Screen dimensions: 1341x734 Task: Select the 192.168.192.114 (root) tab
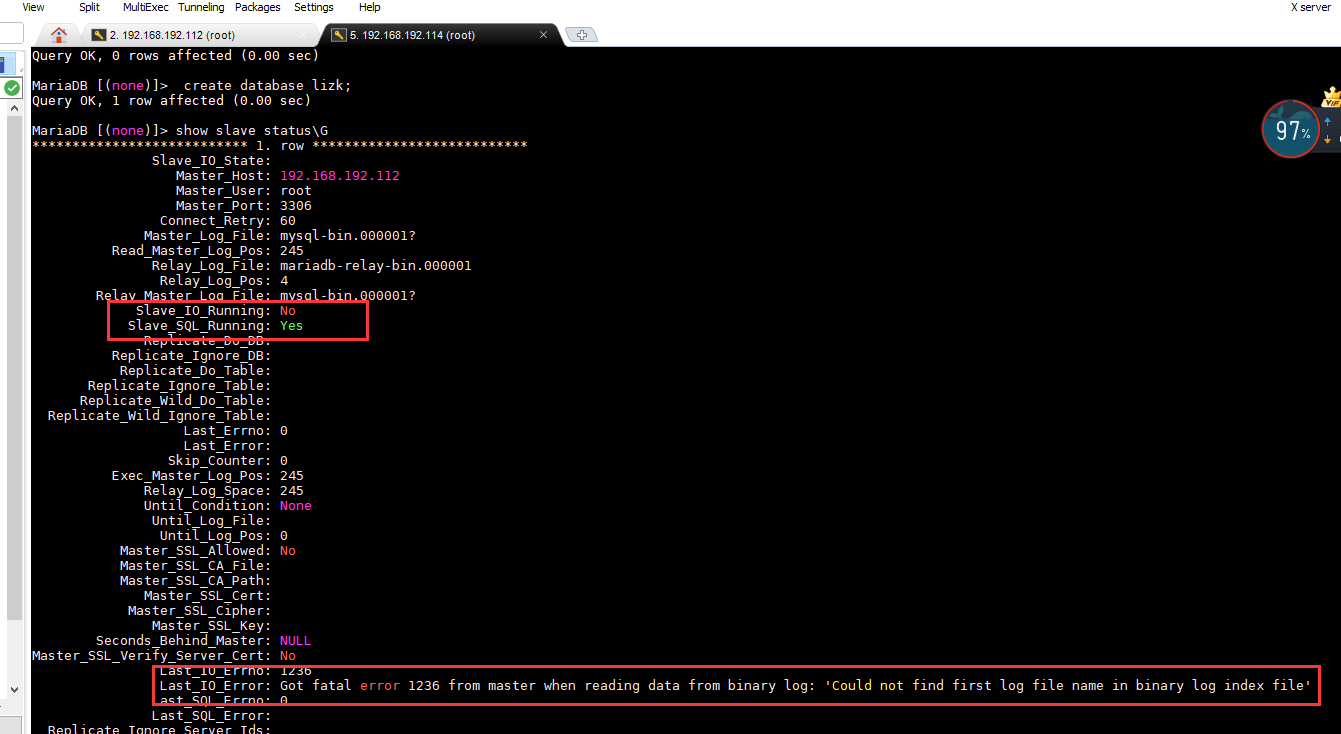pos(440,35)
